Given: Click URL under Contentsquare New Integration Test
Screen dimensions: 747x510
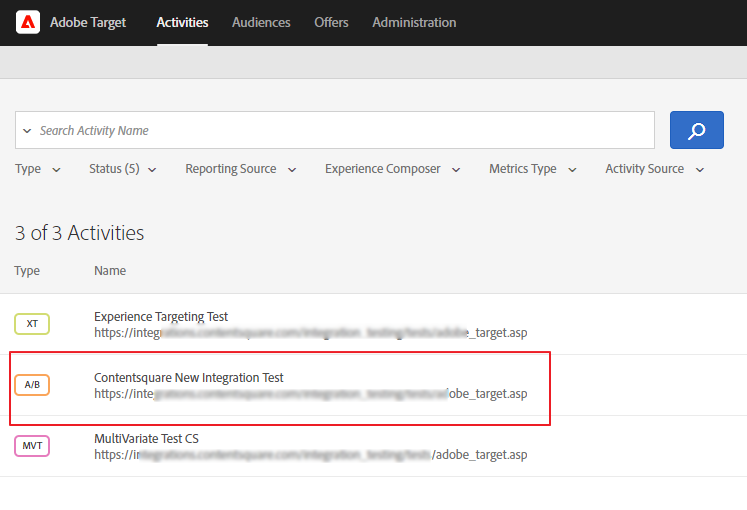Looking at the screenshot, I should (x=311, y=394).
